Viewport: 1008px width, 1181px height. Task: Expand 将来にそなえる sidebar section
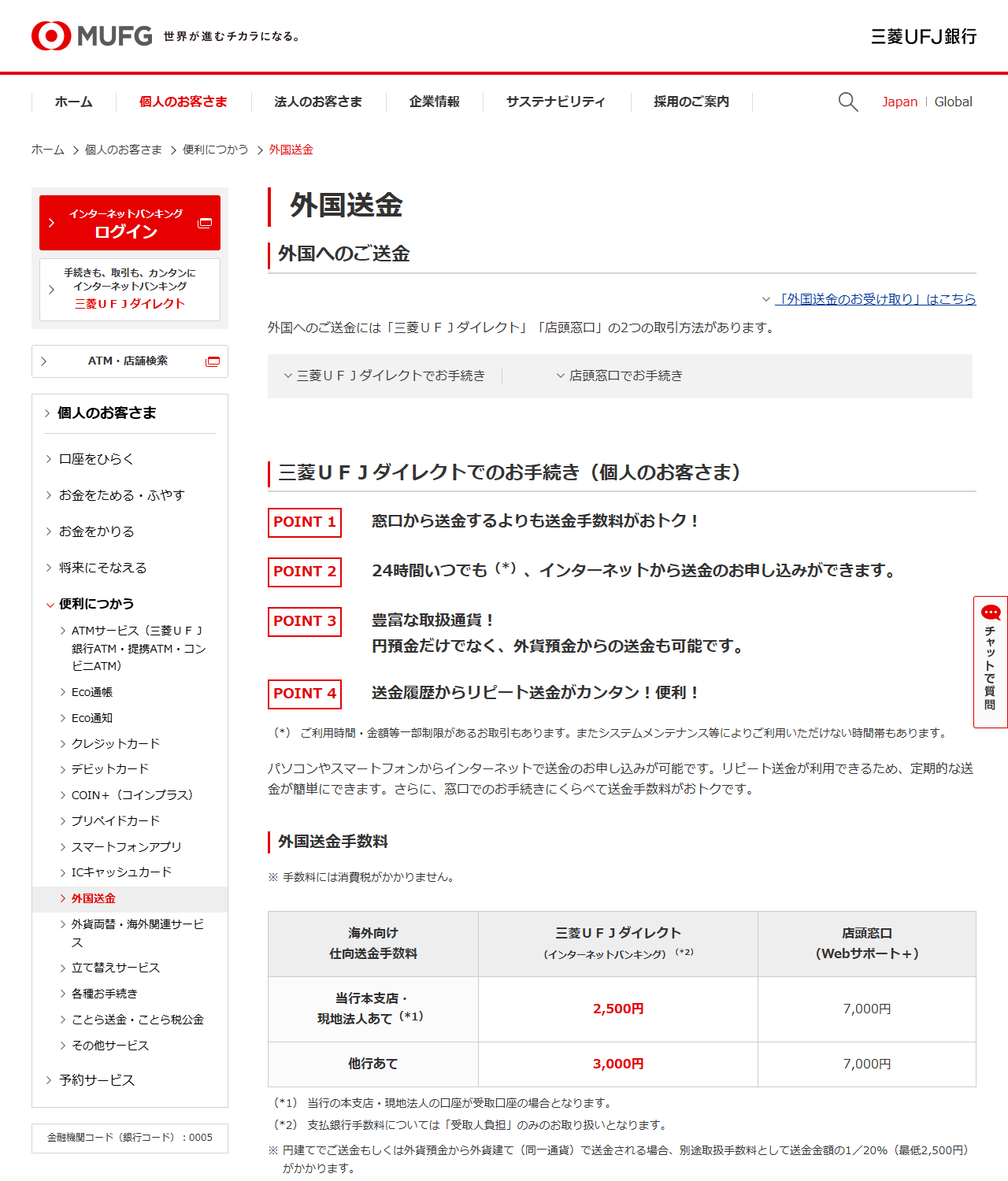pos(103,568)
